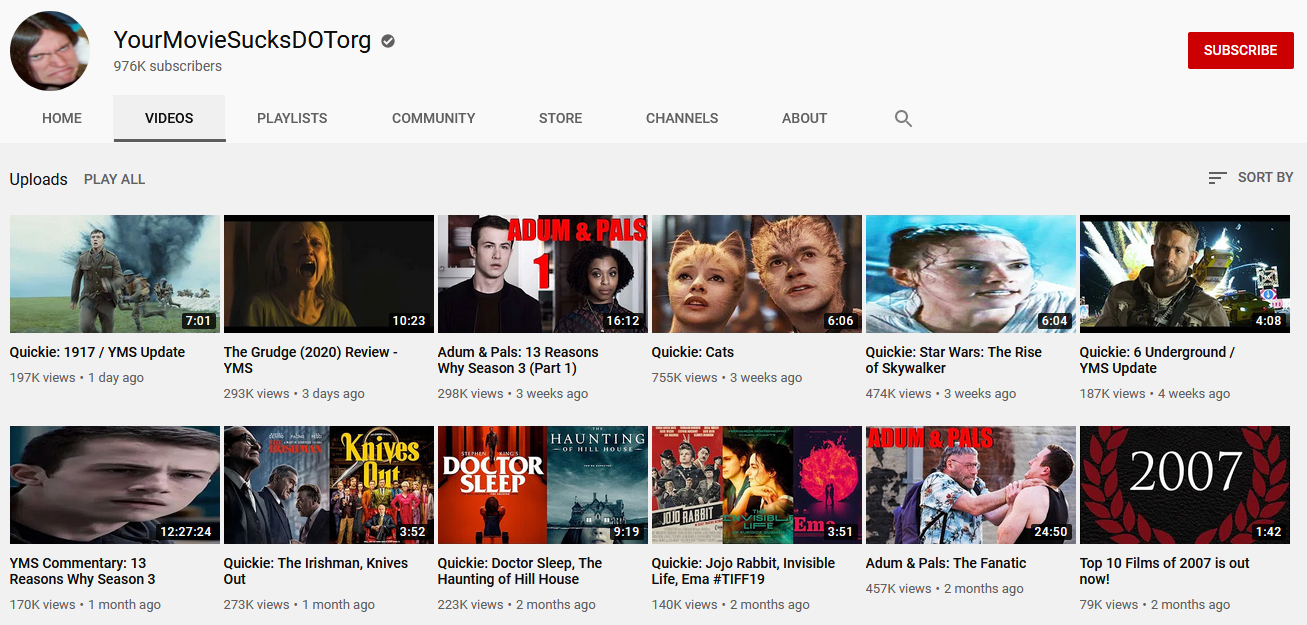This screenshot has height=625, width=1307.
Task: Click the Sort By lines icon
Action: pyautogui.click(x=1217, y=178)
